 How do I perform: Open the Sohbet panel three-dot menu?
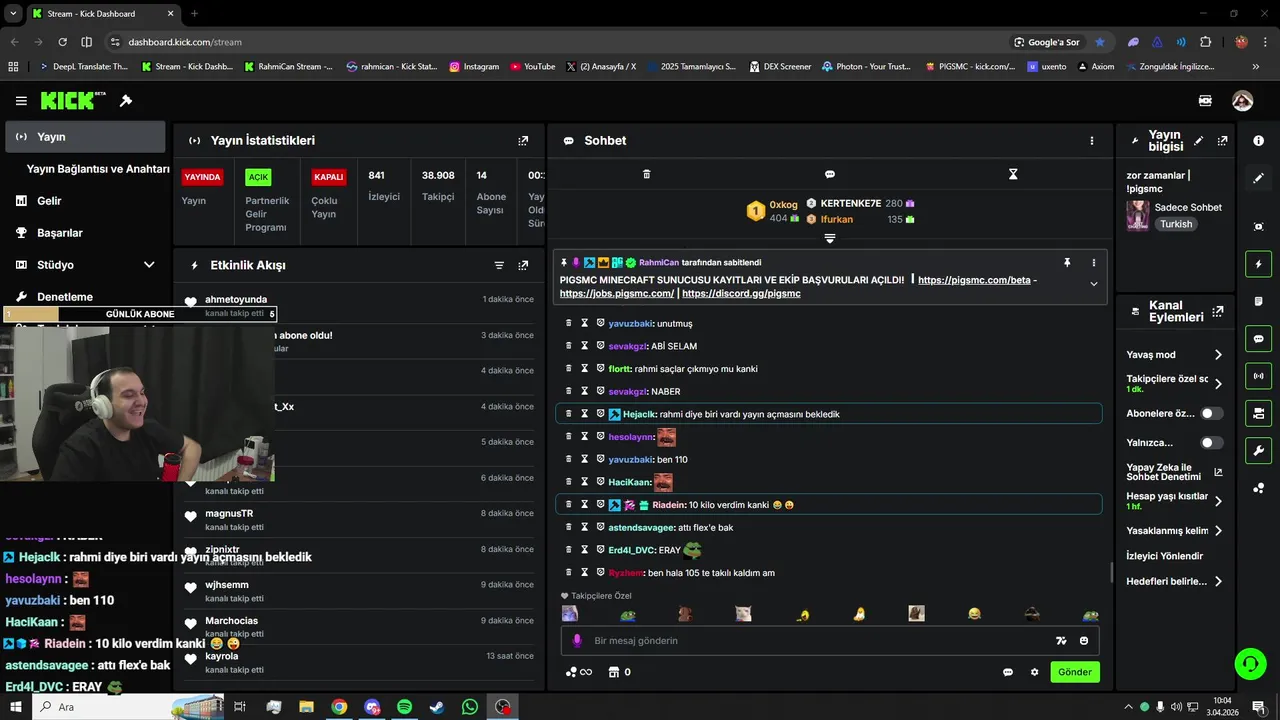pos(1092,141)
